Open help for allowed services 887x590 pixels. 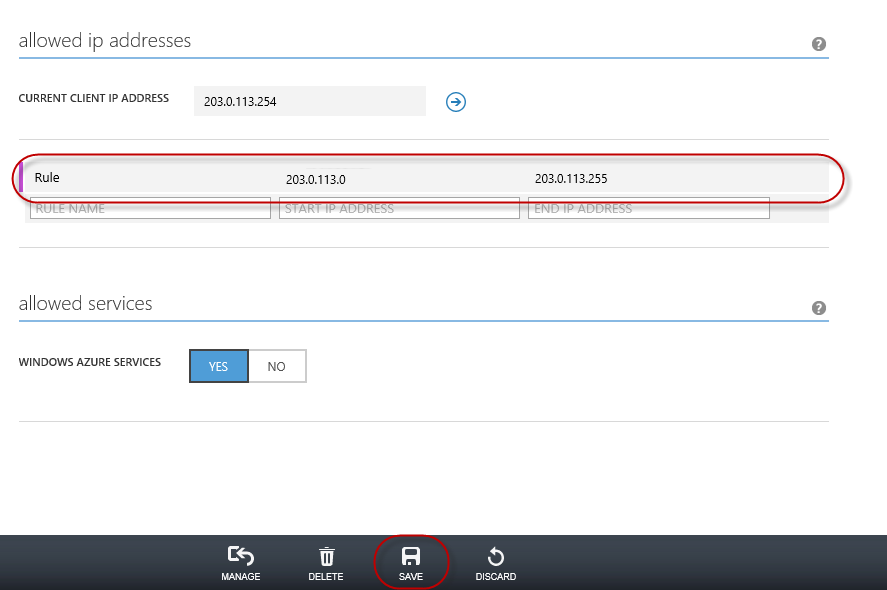818,307
